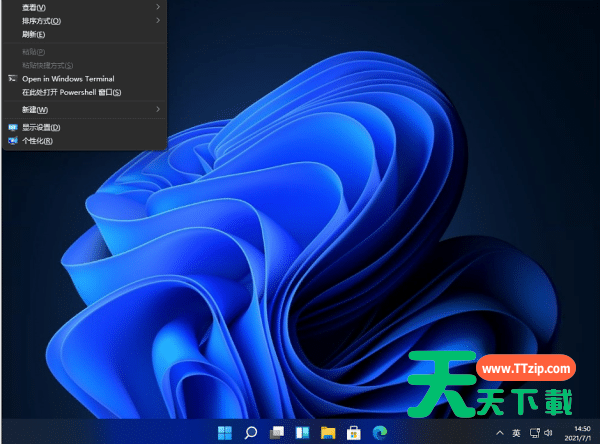Image resolution: width=600 pixels, height=444 pixels.
Task: Select 在此处打开 Powershell 窗口(S)
Action: pyautogui.click(x=72, y=92)
